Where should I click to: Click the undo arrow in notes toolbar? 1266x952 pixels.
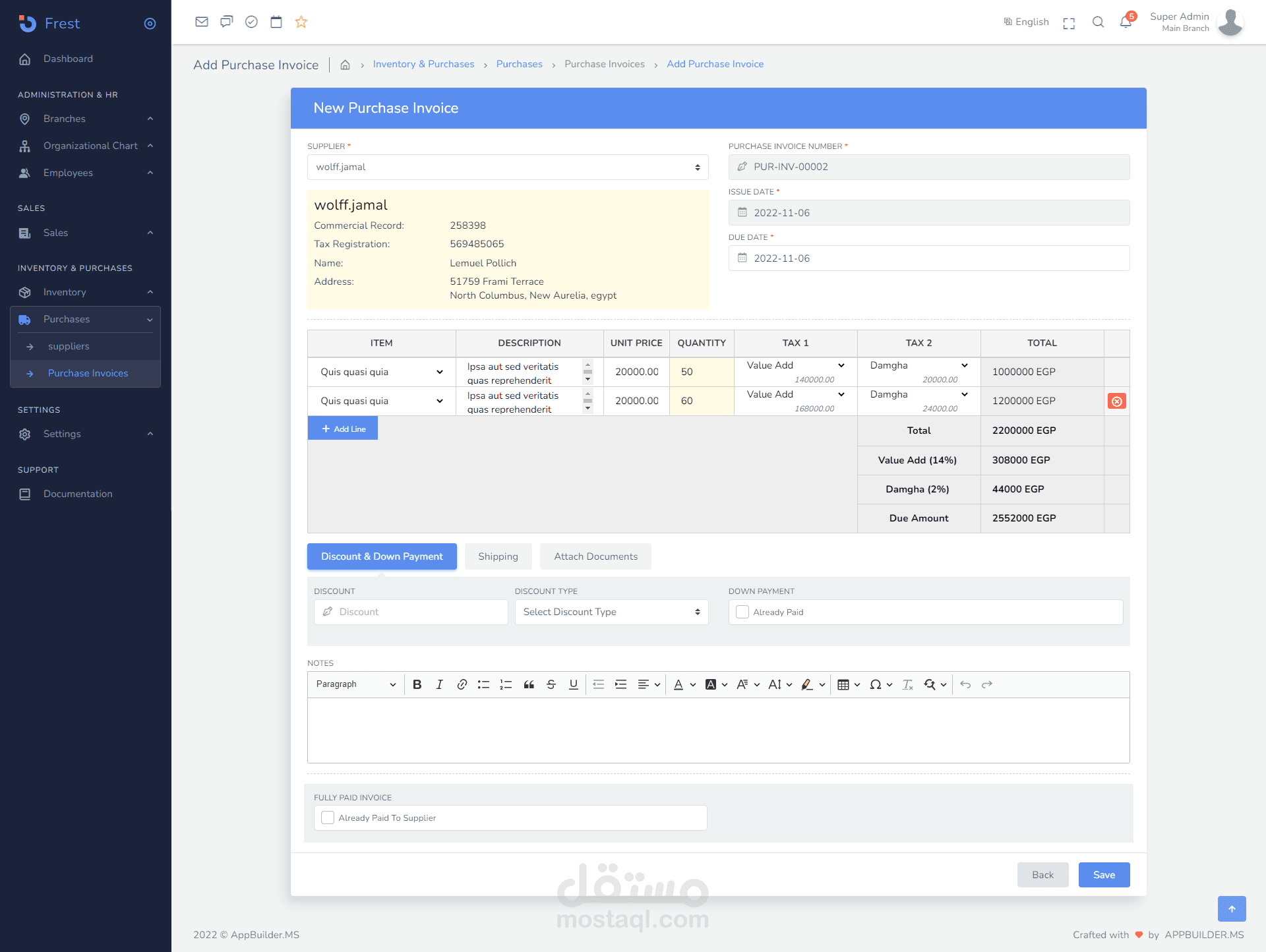coord(965,684)
